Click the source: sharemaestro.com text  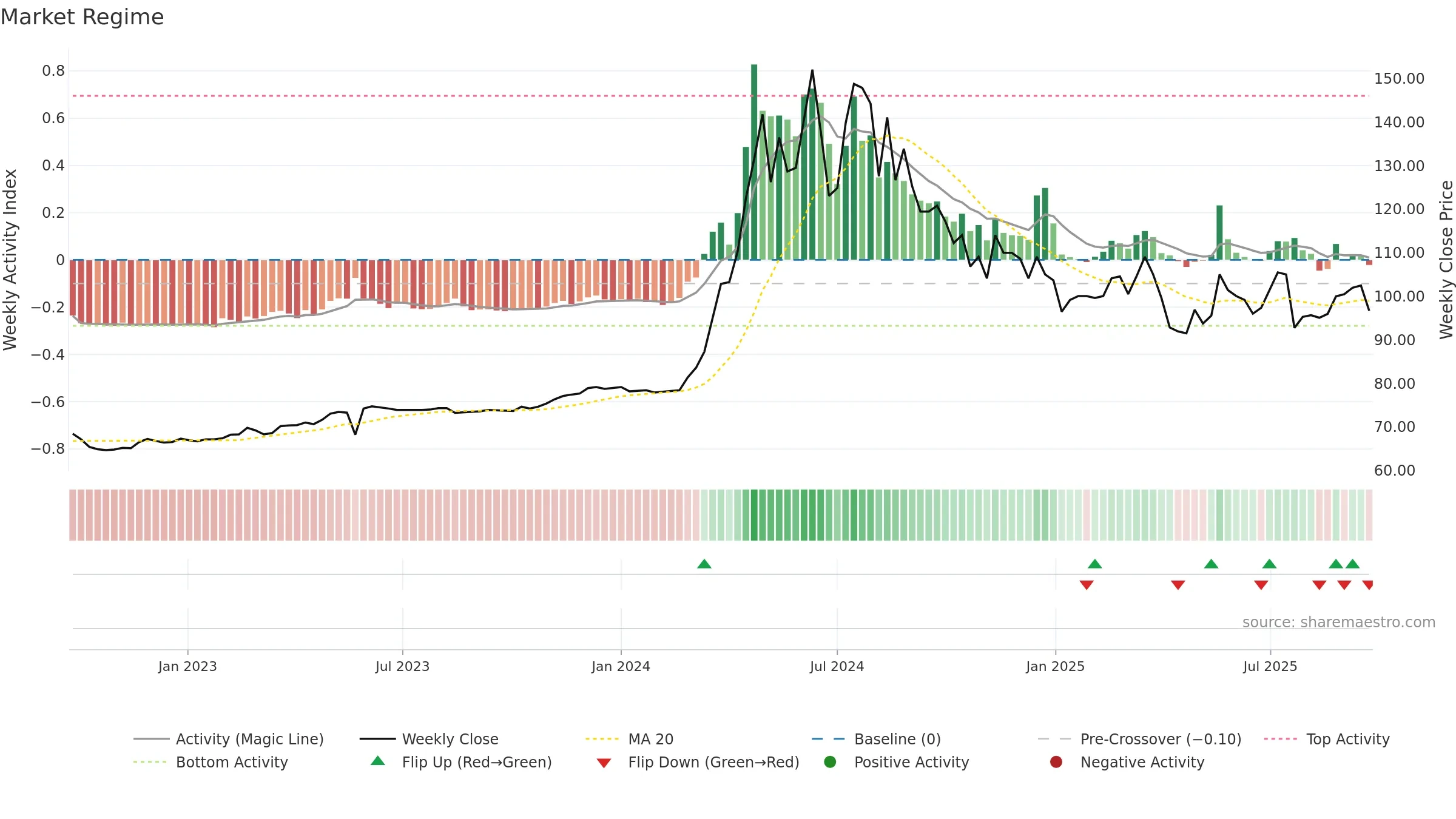1339,622
